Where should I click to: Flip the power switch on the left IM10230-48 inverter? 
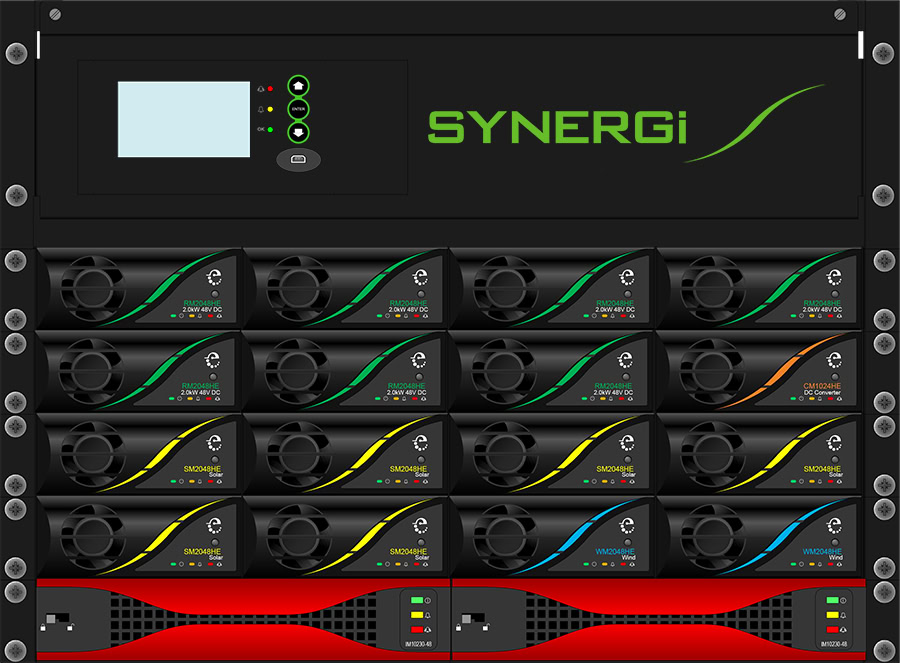56,619
